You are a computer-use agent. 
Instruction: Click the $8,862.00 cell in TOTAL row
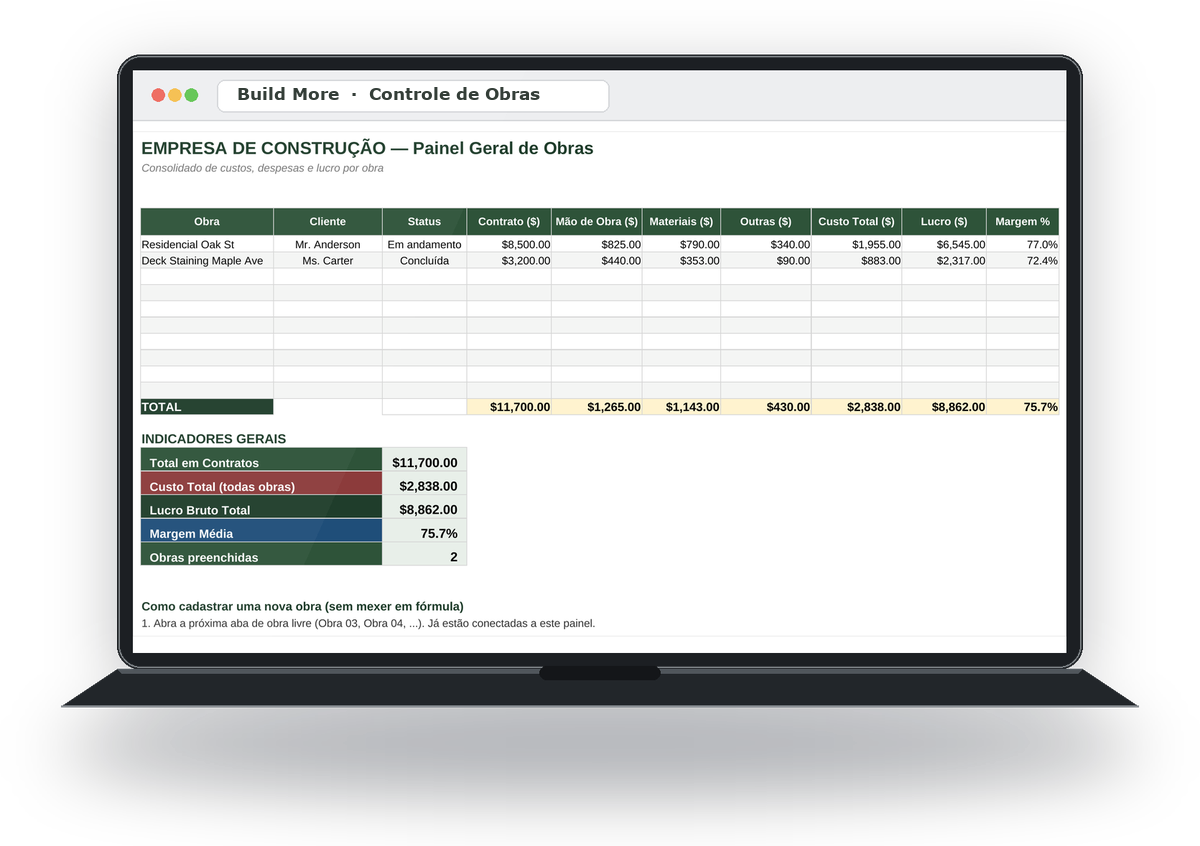pyautogui.click(x=944, y=407)
